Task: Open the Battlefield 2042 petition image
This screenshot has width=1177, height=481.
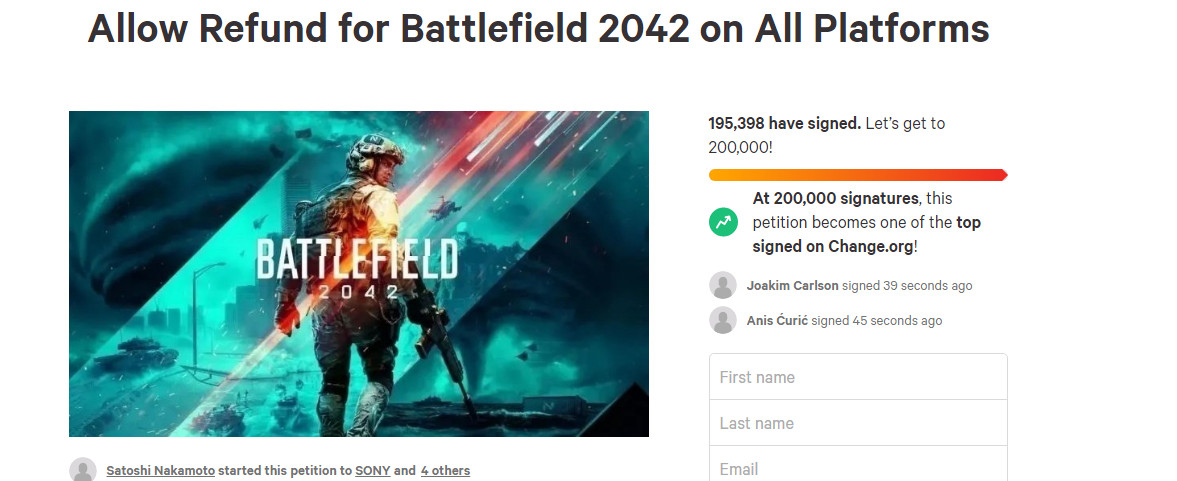Action: tap(358, 274)
